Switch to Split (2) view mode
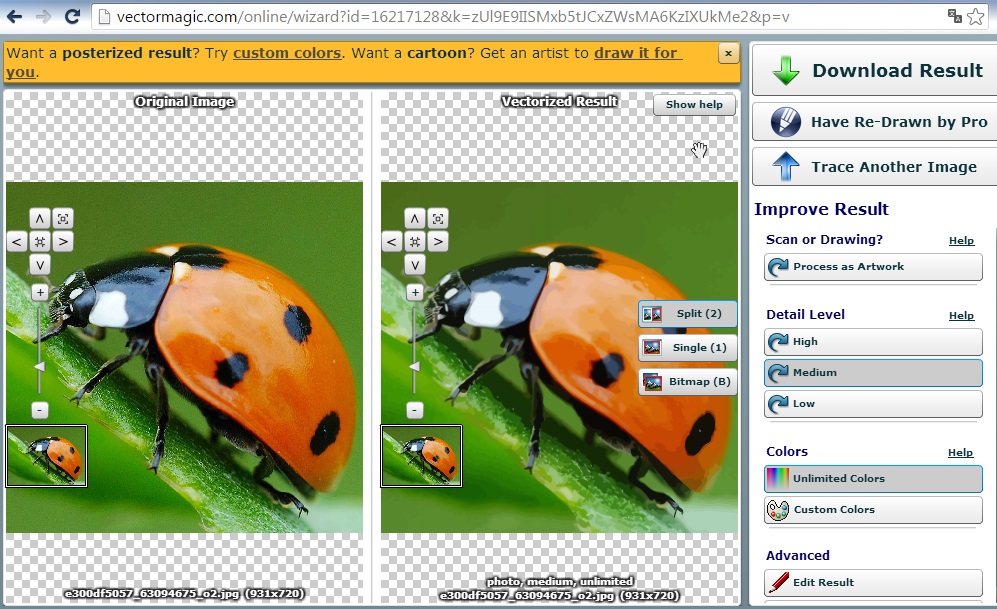Image resolution: width=997 pixels, height=609 pixels. point(688,313)
